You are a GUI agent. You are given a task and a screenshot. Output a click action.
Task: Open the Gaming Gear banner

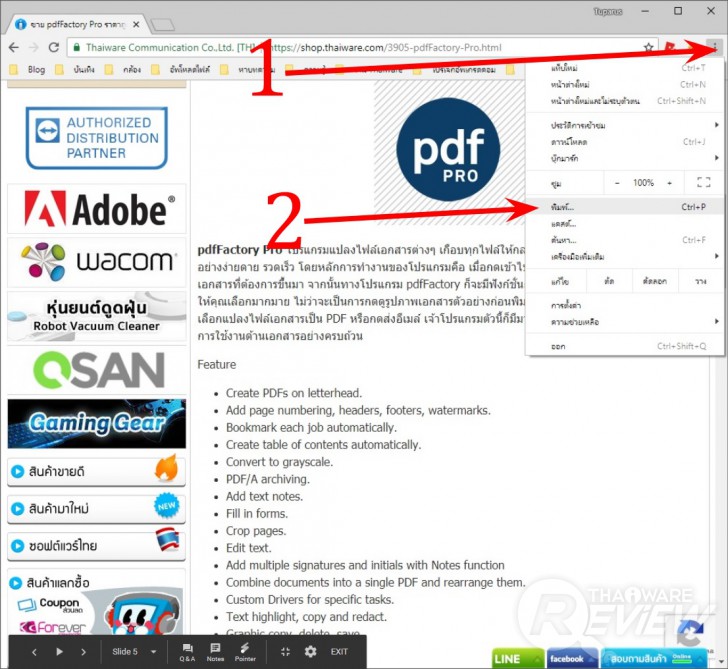point(97,423)
